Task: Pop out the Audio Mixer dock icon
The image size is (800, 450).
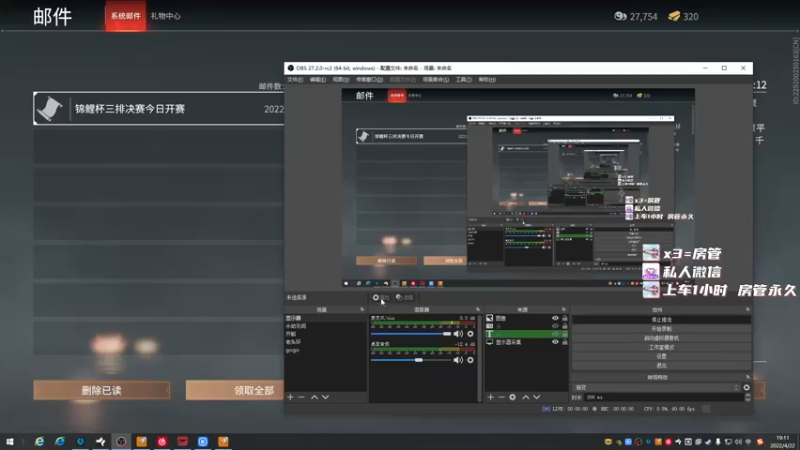Action: (478, 310)
